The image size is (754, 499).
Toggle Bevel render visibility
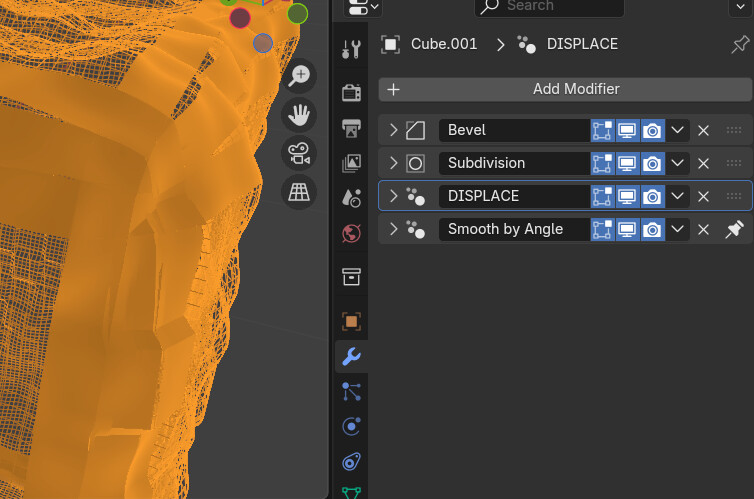pos(653,130)
